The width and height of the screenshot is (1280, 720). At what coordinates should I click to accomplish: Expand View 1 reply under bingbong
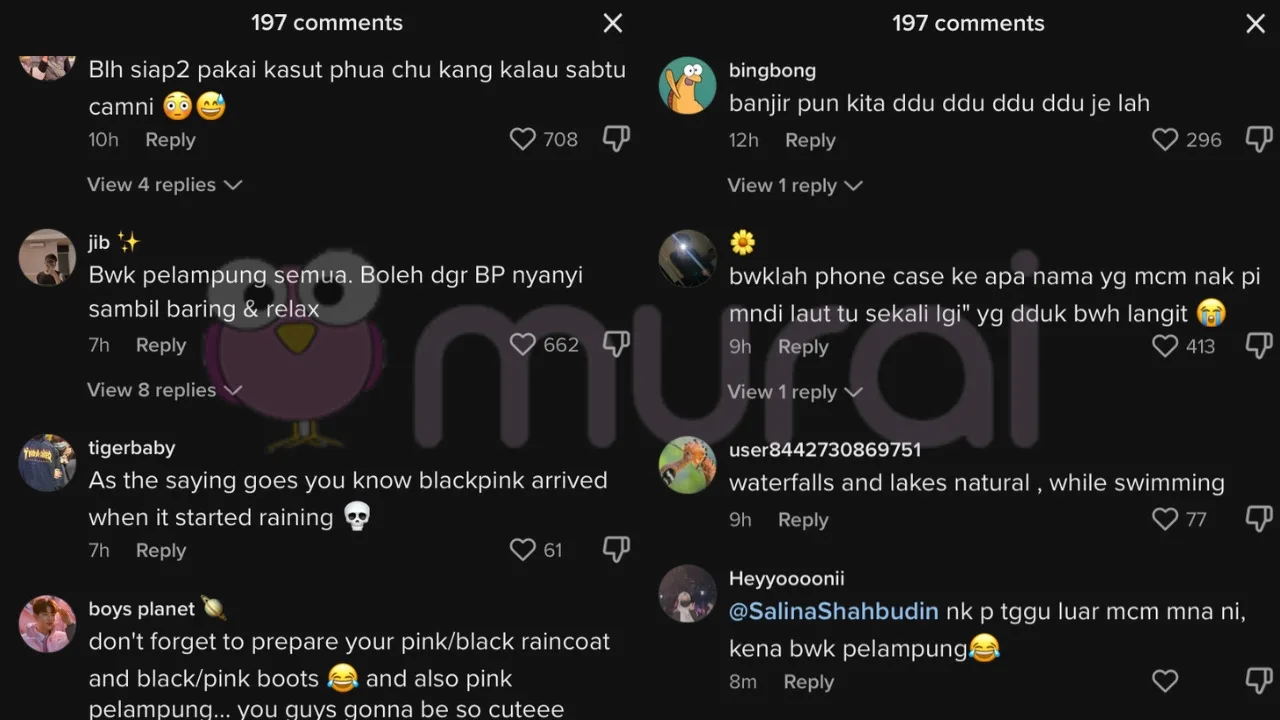coord(795,186)
